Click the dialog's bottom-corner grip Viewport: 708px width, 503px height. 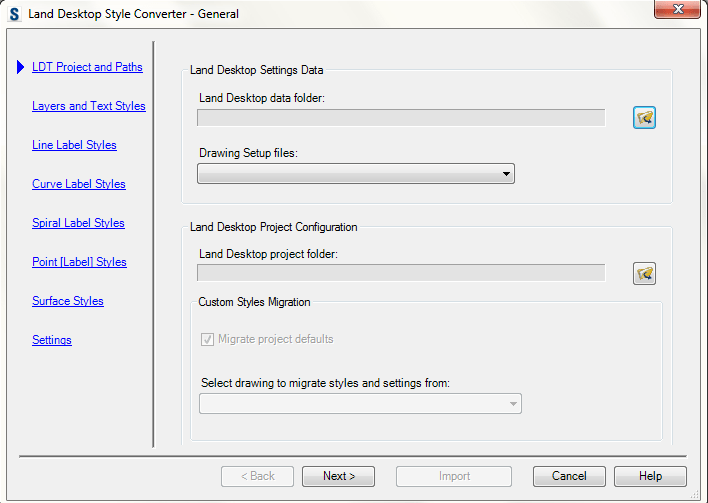click(695, 496)
